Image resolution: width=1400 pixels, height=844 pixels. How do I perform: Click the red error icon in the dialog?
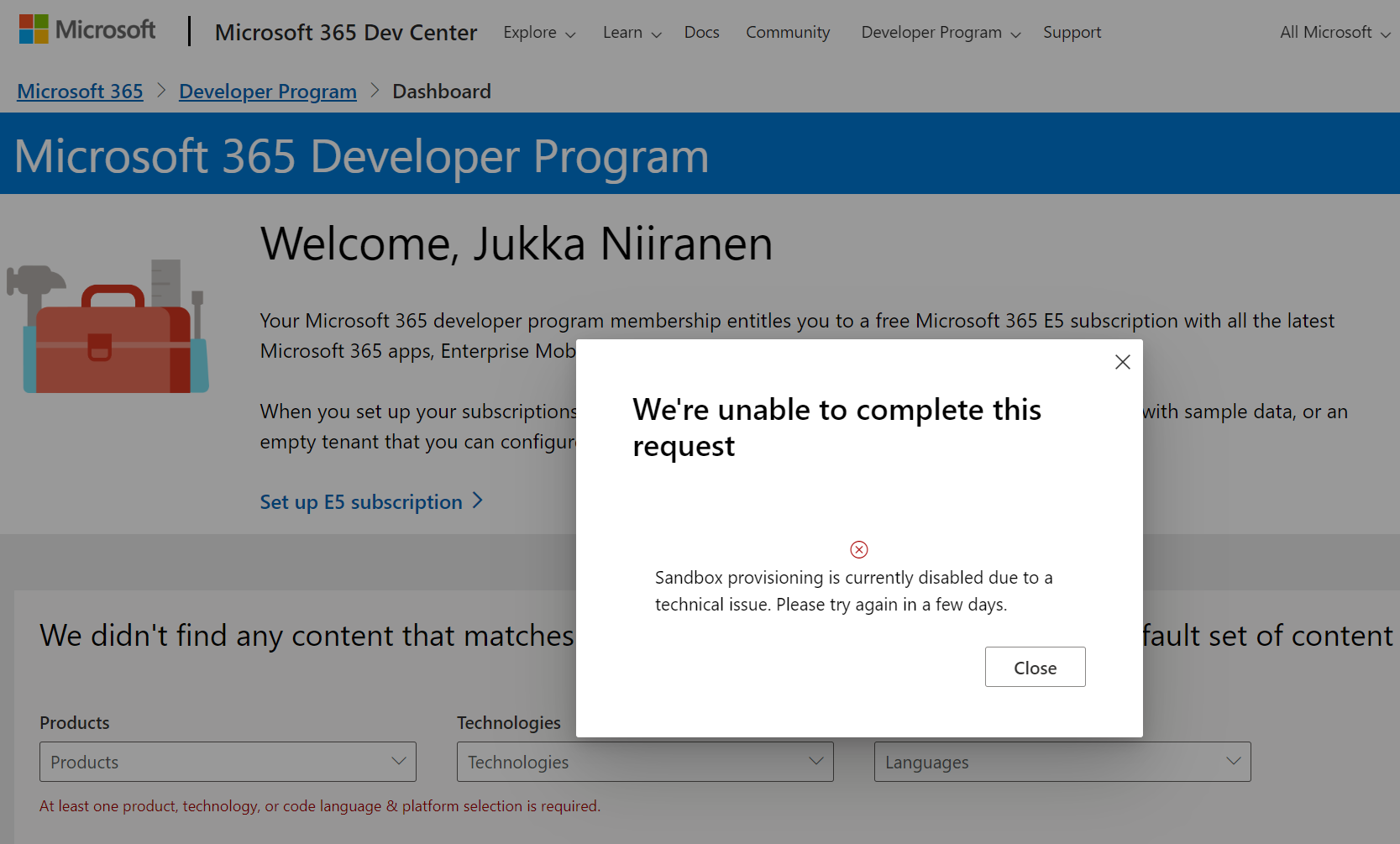[858, 549]
